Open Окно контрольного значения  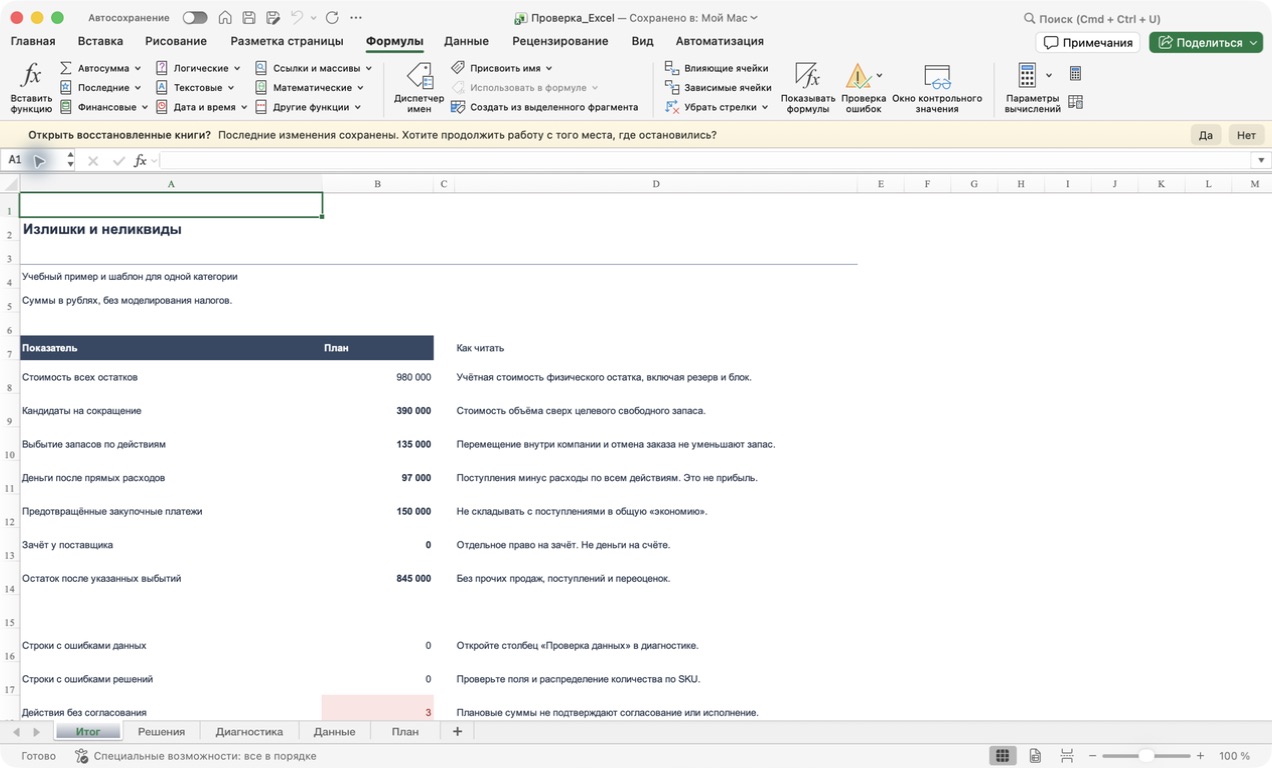[x=937, y=76]
